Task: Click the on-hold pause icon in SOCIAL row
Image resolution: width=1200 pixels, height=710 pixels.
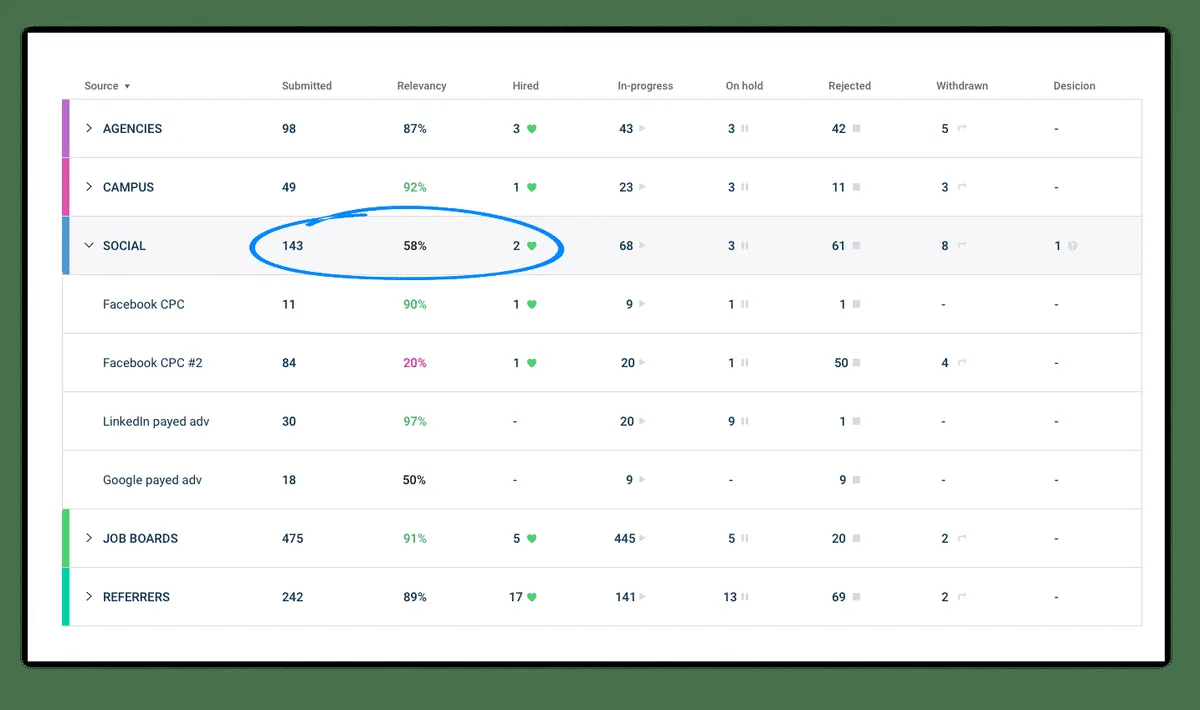Action: (745, 246)
